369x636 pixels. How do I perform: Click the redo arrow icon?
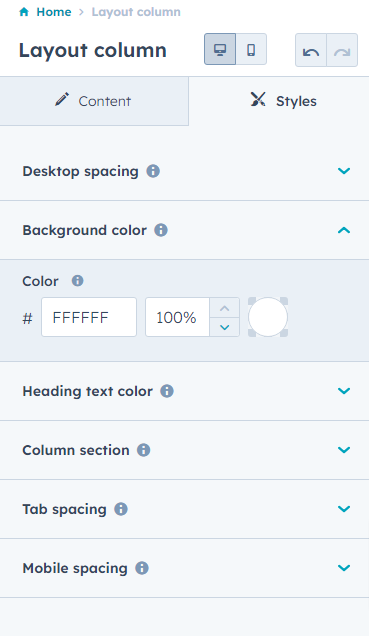click(342, 51)
